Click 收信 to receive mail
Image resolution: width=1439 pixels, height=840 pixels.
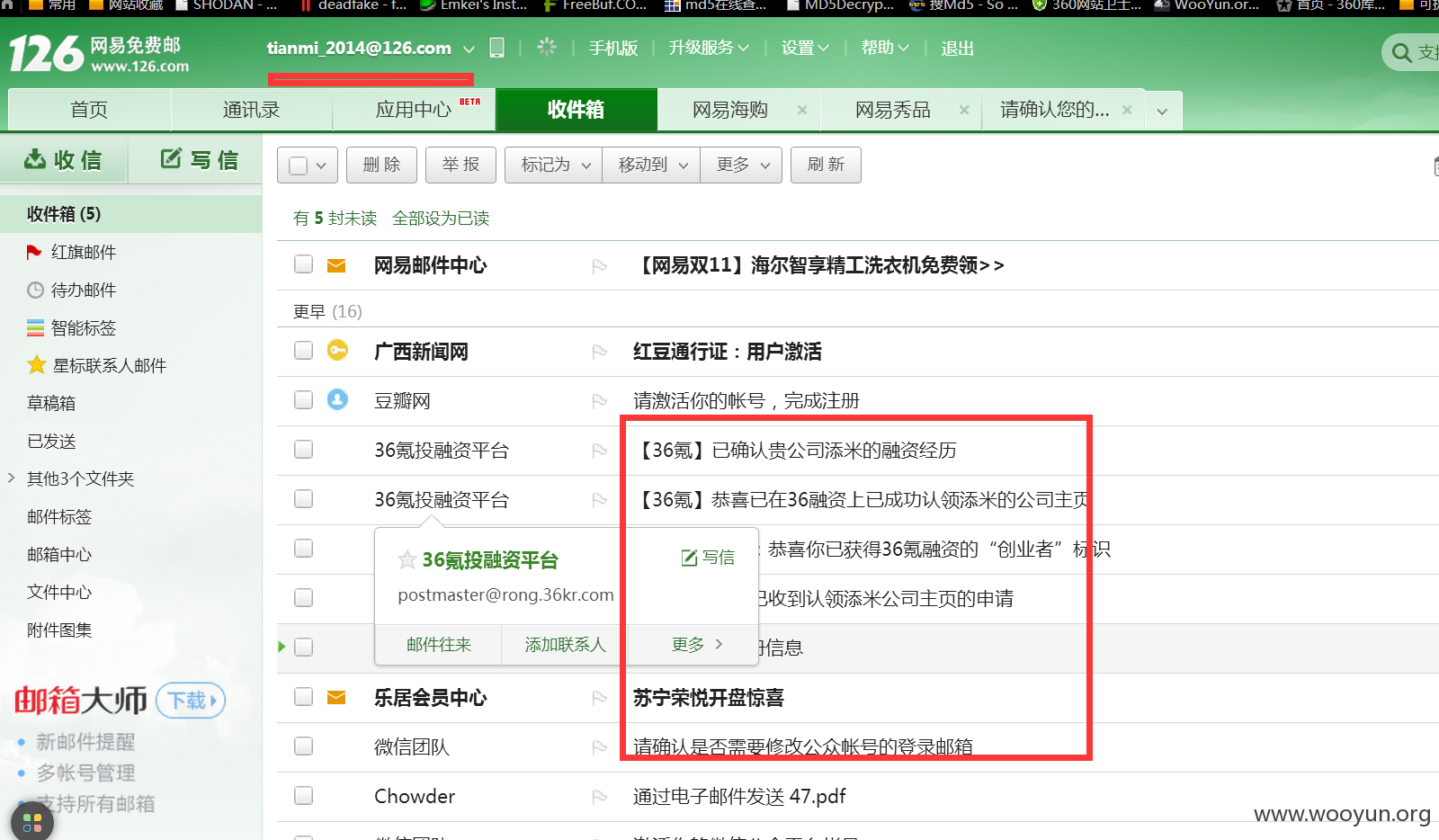click(64, 160)
